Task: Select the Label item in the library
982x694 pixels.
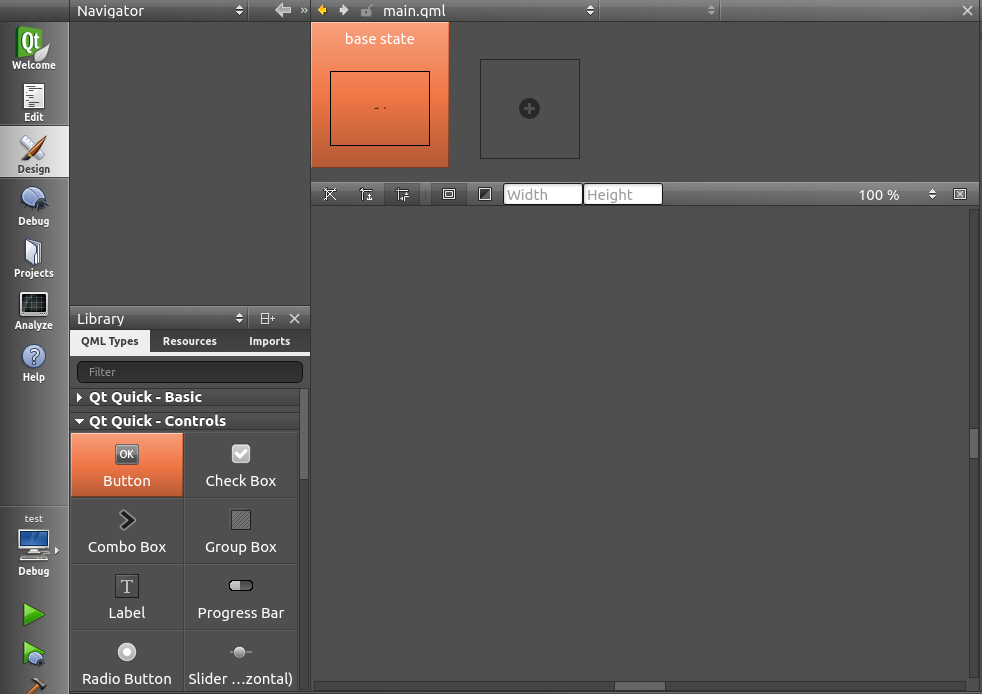Action: coord(127,596)
